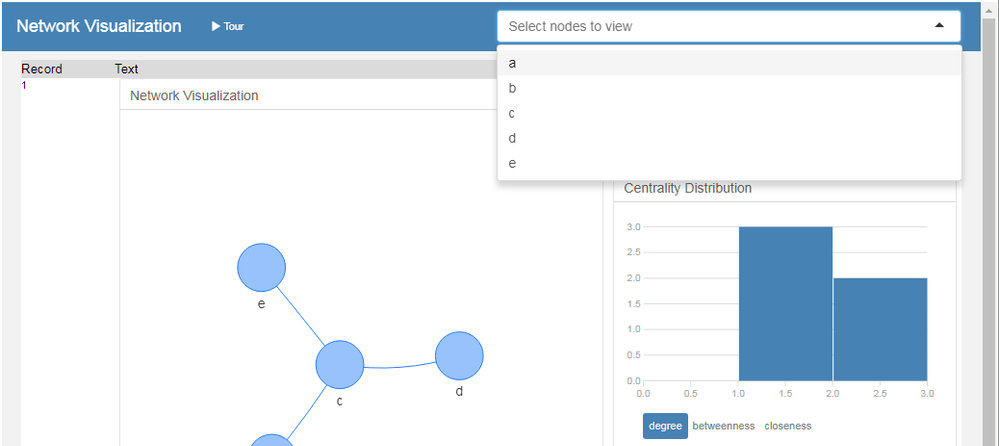Choose option b from dropdown list
Viewport: 999px width, 446px height.
click(512, 88)
